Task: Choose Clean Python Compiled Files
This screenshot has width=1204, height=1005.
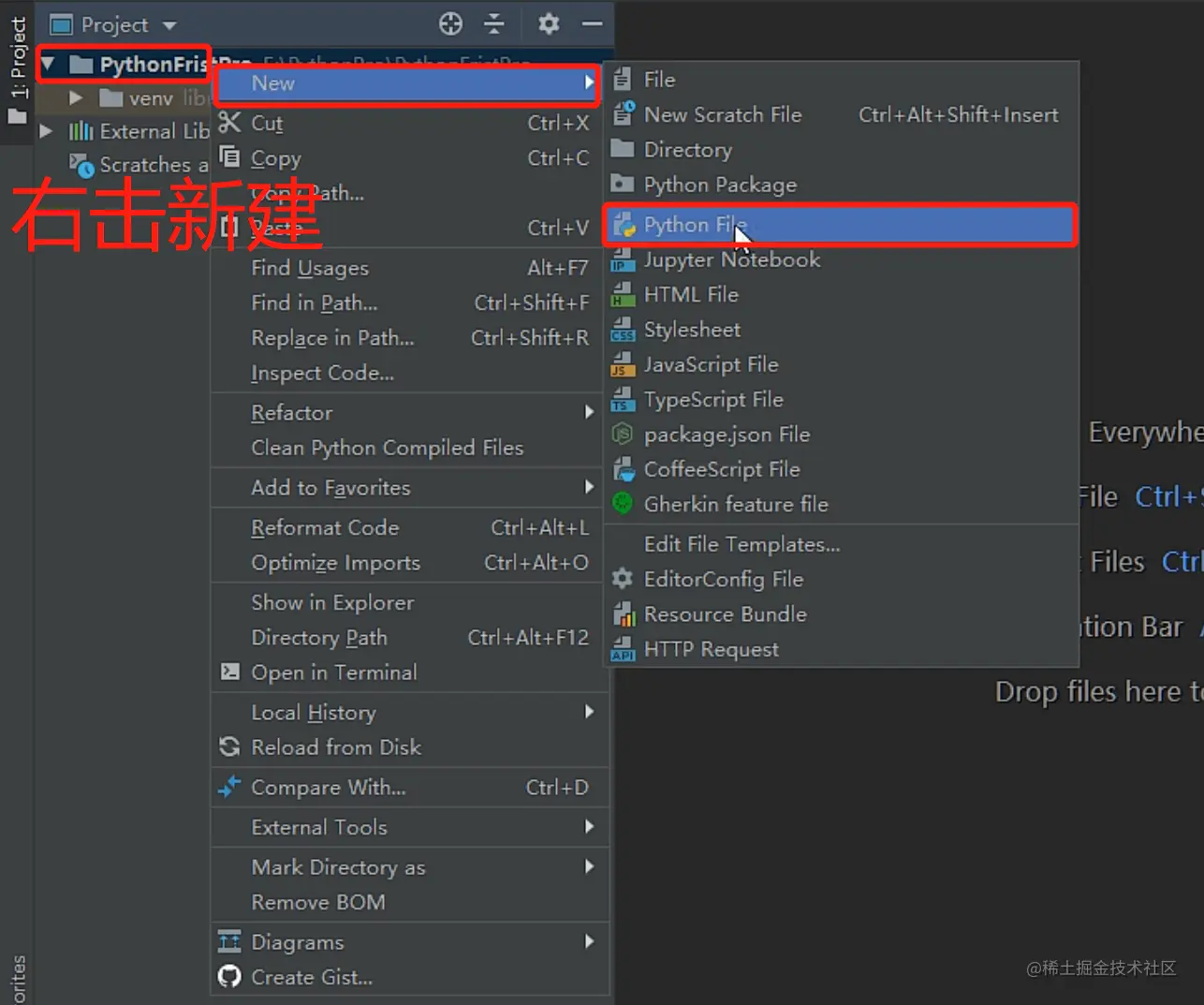Action: pos(410,448)
